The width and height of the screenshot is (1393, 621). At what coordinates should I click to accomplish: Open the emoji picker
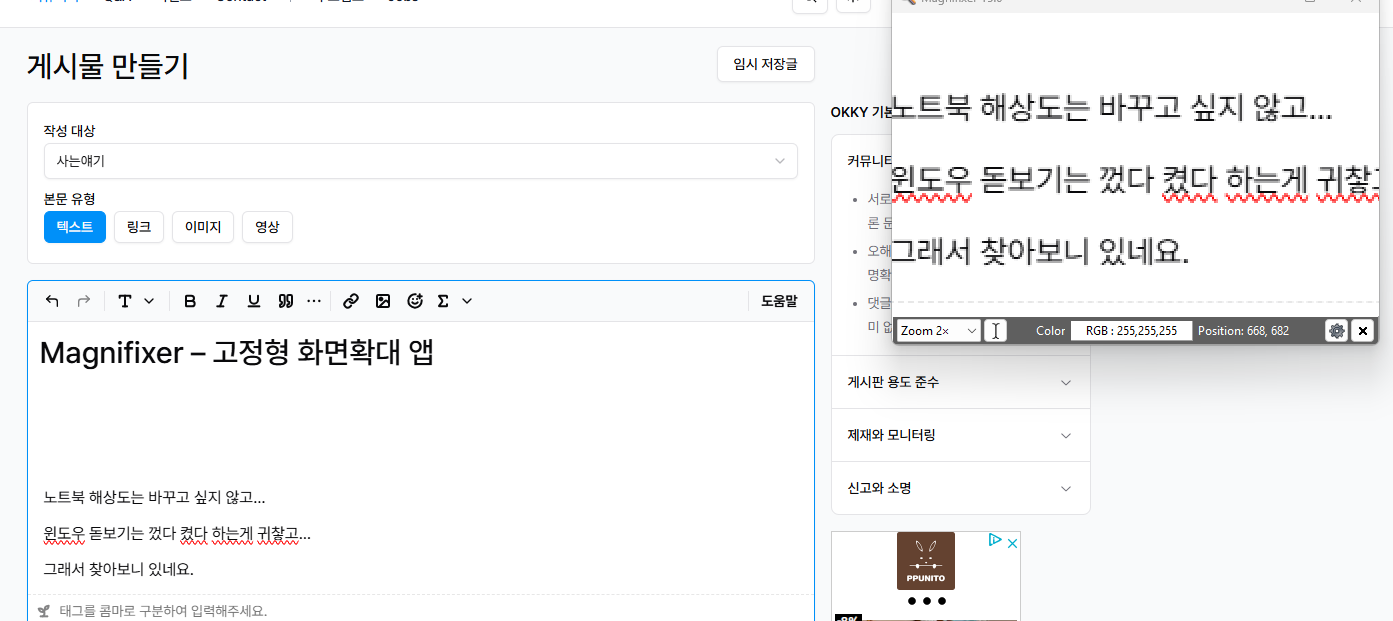[x=415, y=301]
